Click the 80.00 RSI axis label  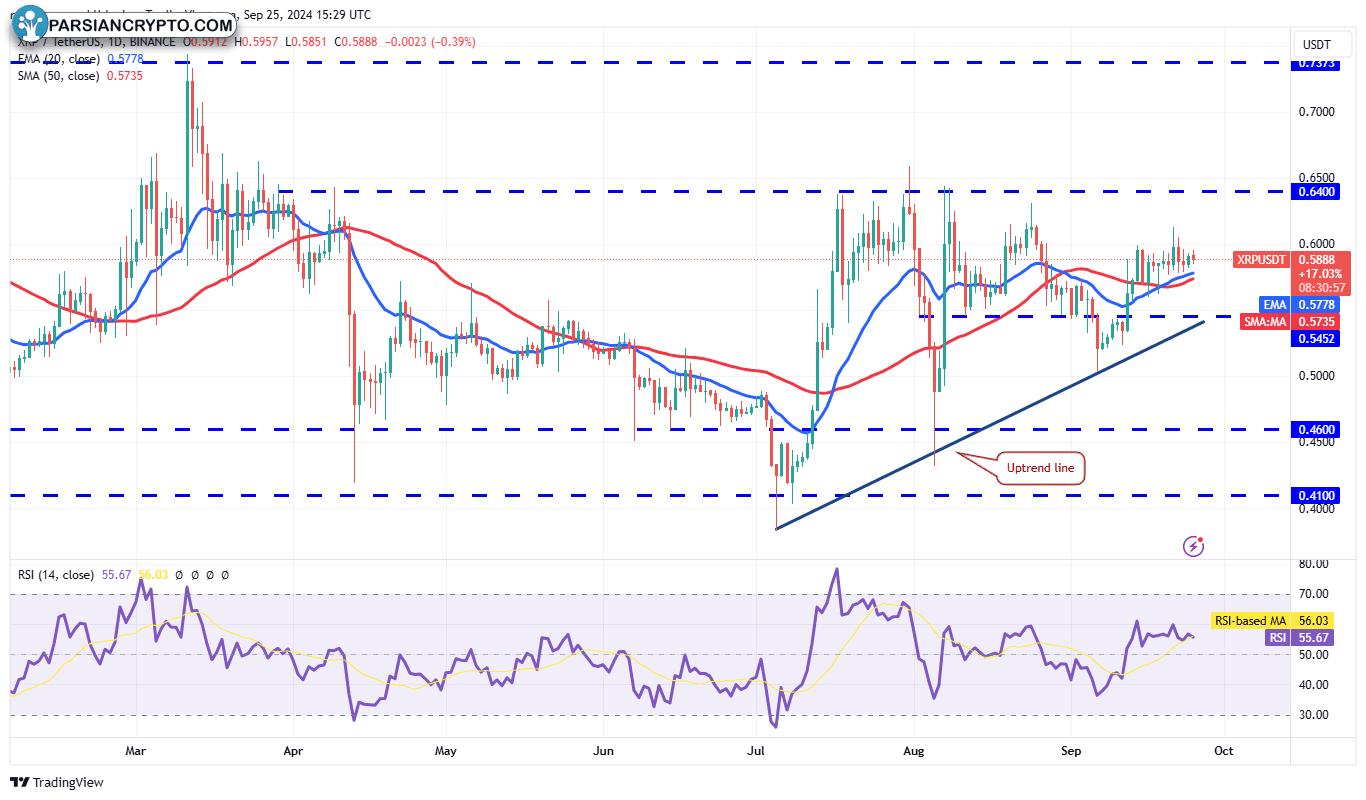1316,564
